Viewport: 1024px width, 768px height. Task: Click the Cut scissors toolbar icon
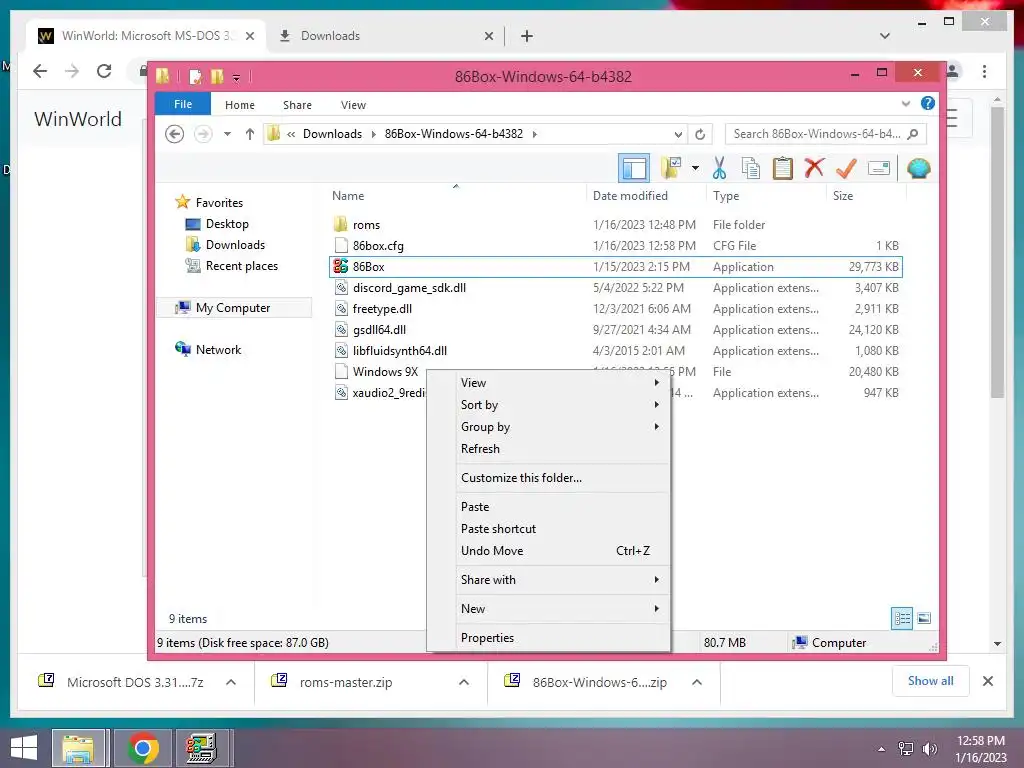(719, 168)
